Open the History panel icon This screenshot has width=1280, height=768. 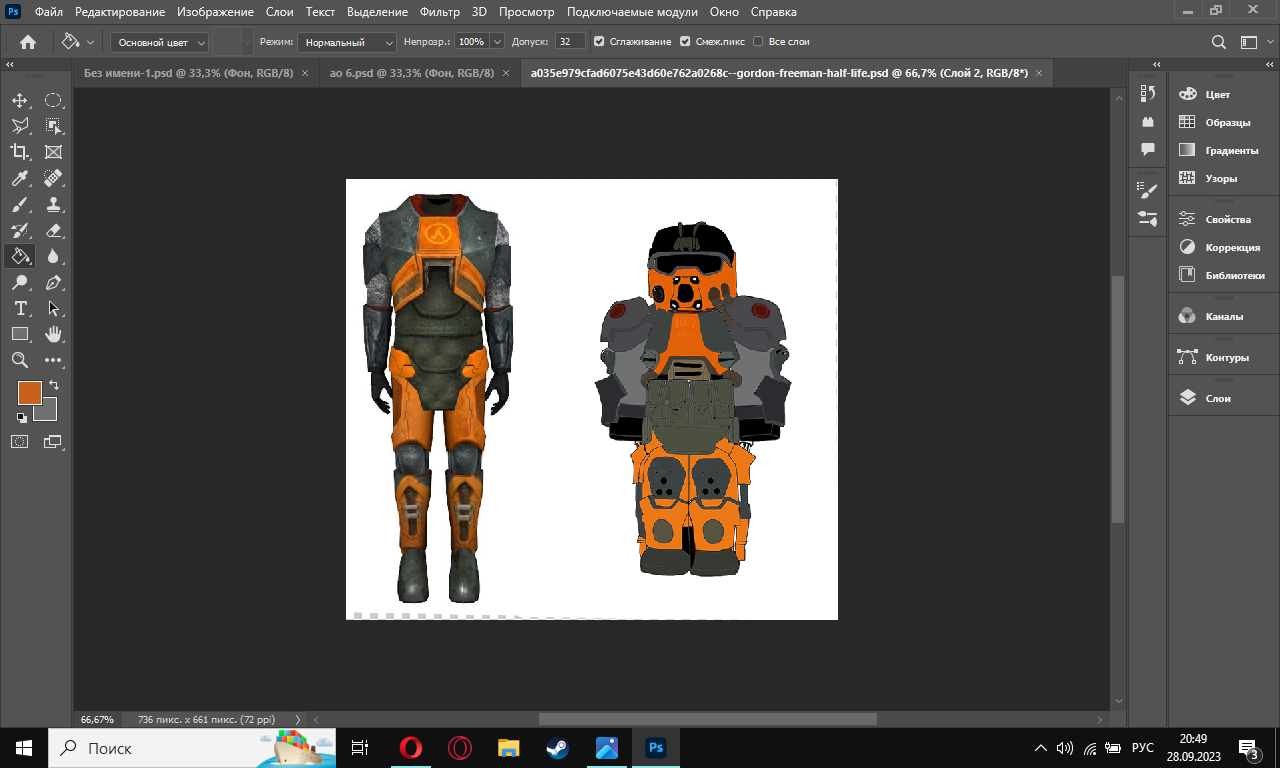click(x=1148, y=93)
